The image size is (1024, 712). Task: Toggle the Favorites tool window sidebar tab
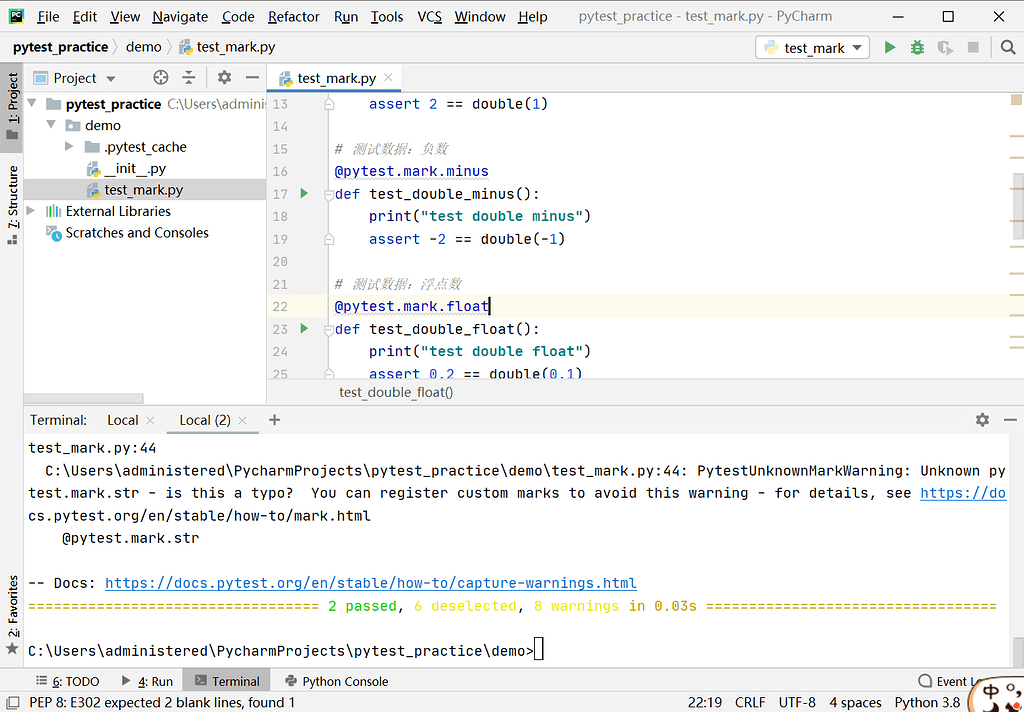click(x=12, y=610)
